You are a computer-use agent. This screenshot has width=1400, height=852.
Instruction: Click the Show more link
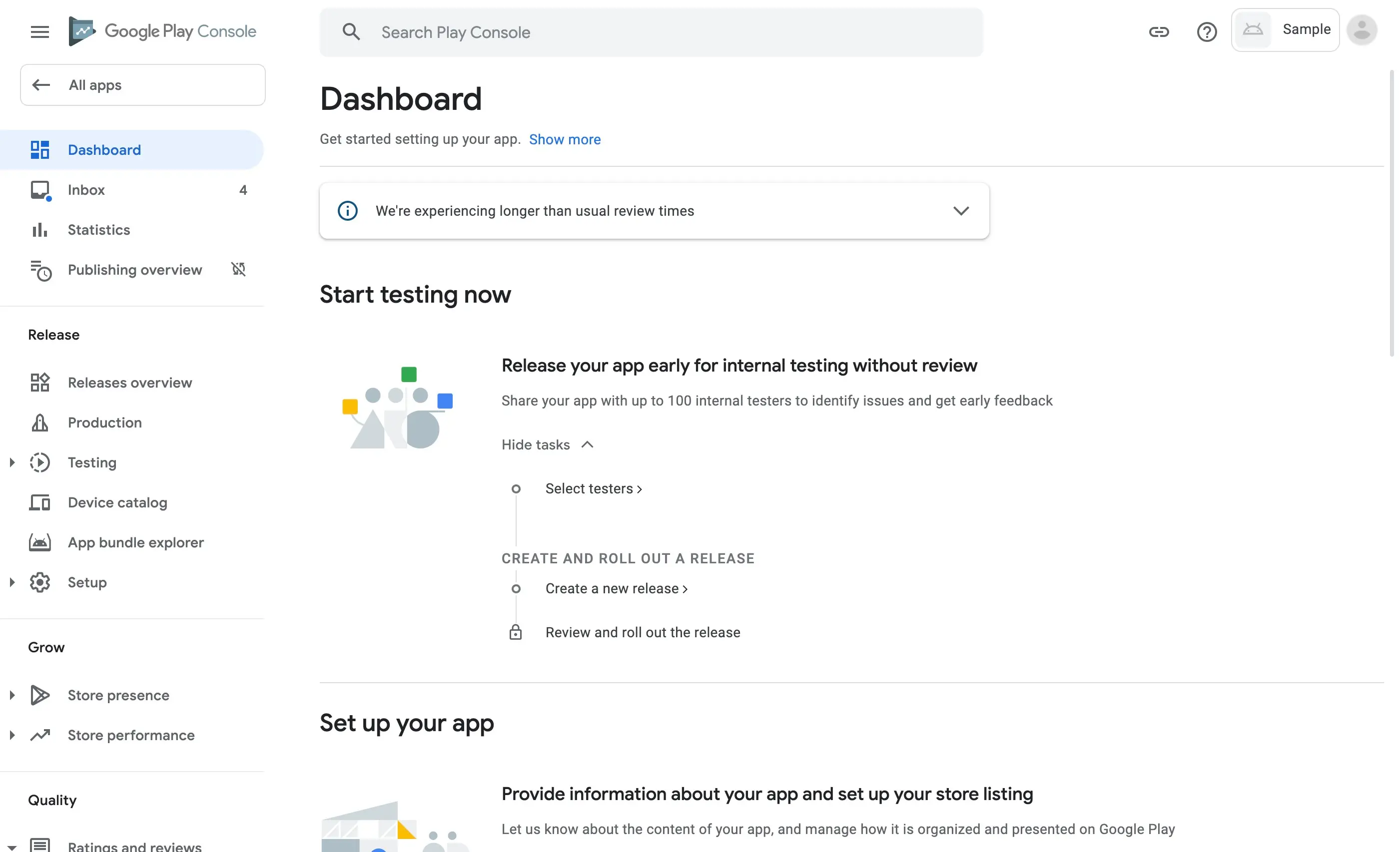565,139
